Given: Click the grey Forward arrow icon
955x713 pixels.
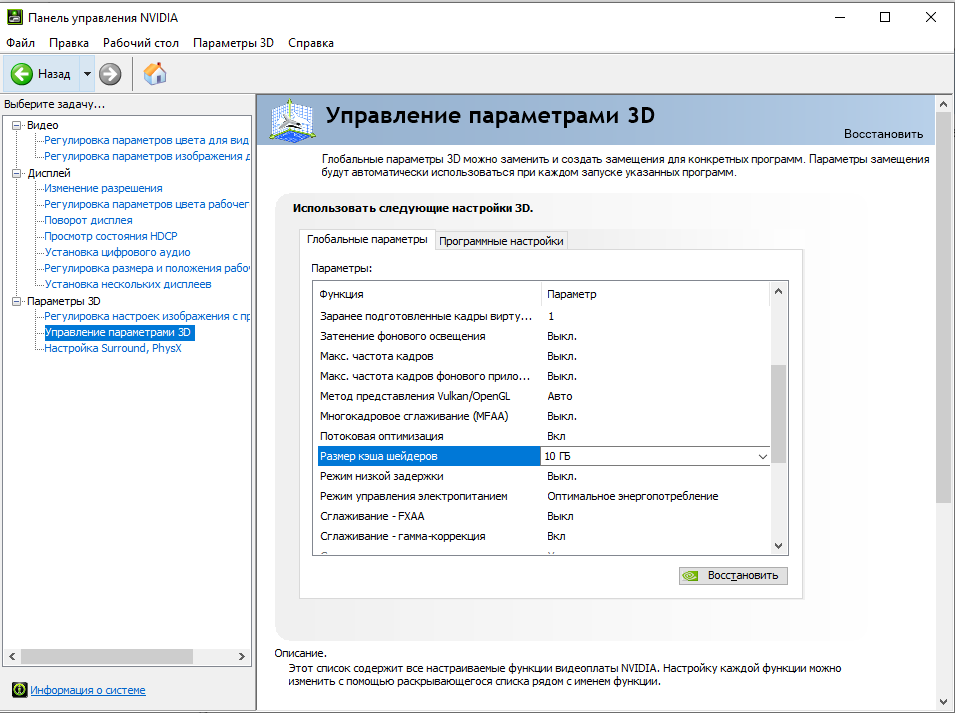Looking at the screenshot, I should coord(110,74).
